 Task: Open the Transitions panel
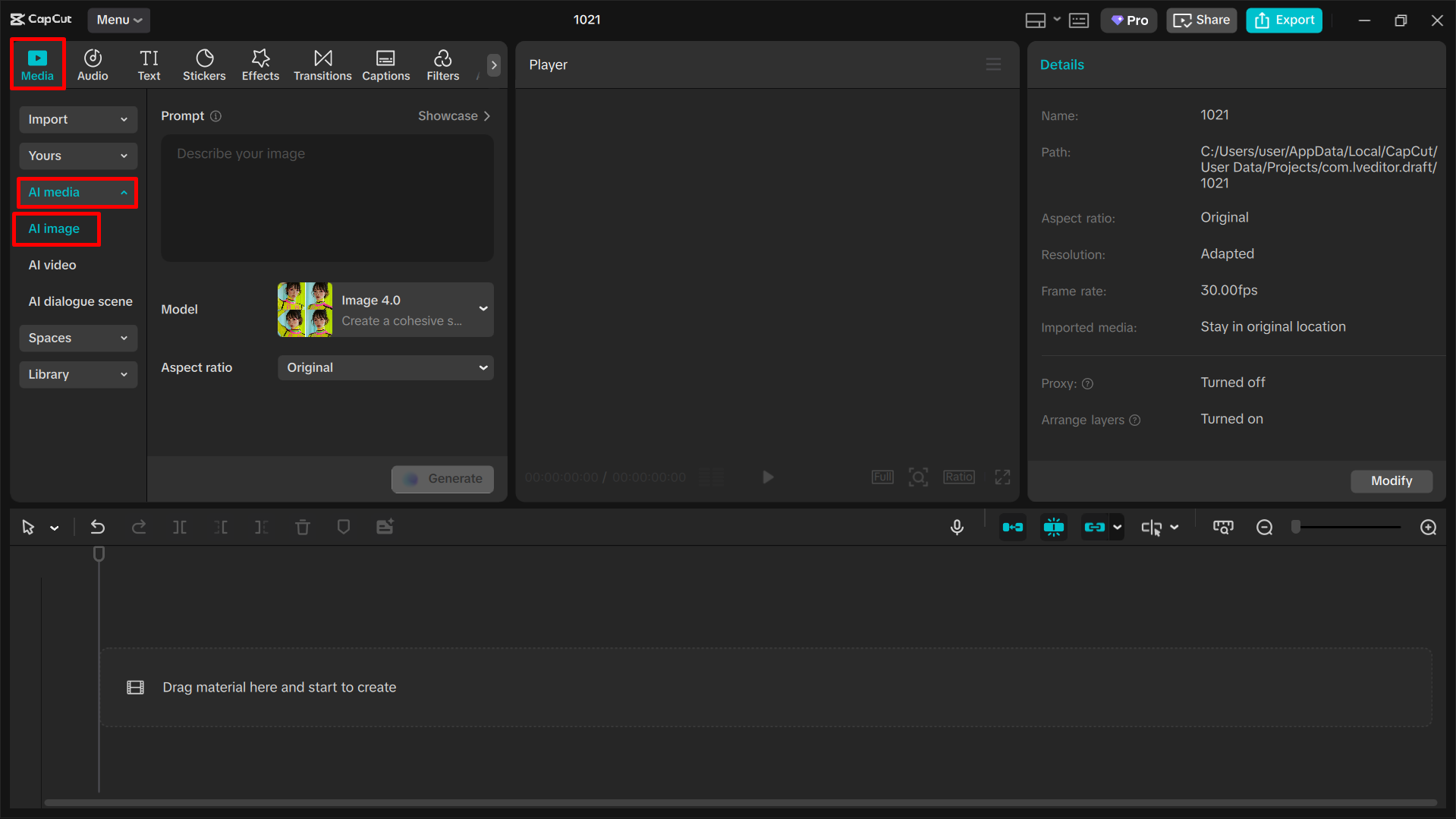(322, 64)
